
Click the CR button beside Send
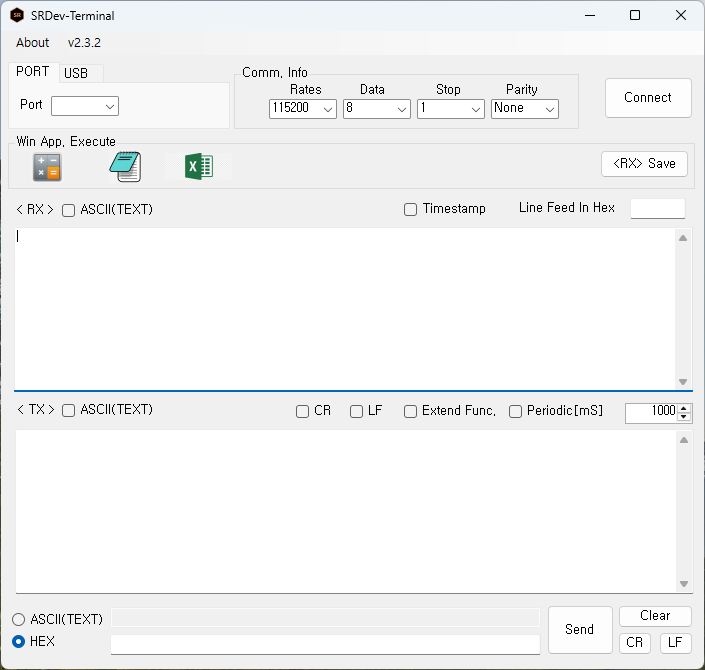(x=634, y=643)
